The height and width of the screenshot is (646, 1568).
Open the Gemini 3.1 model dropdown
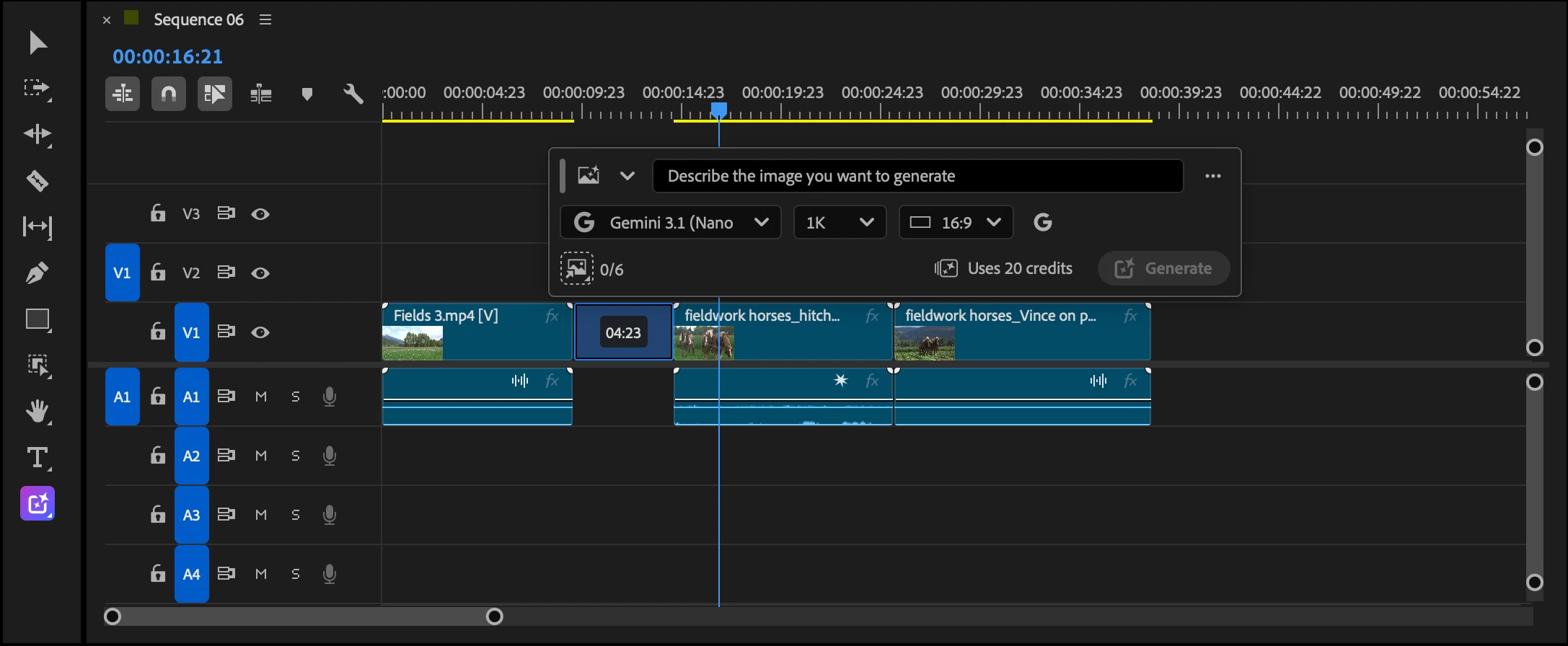(670, 222)
